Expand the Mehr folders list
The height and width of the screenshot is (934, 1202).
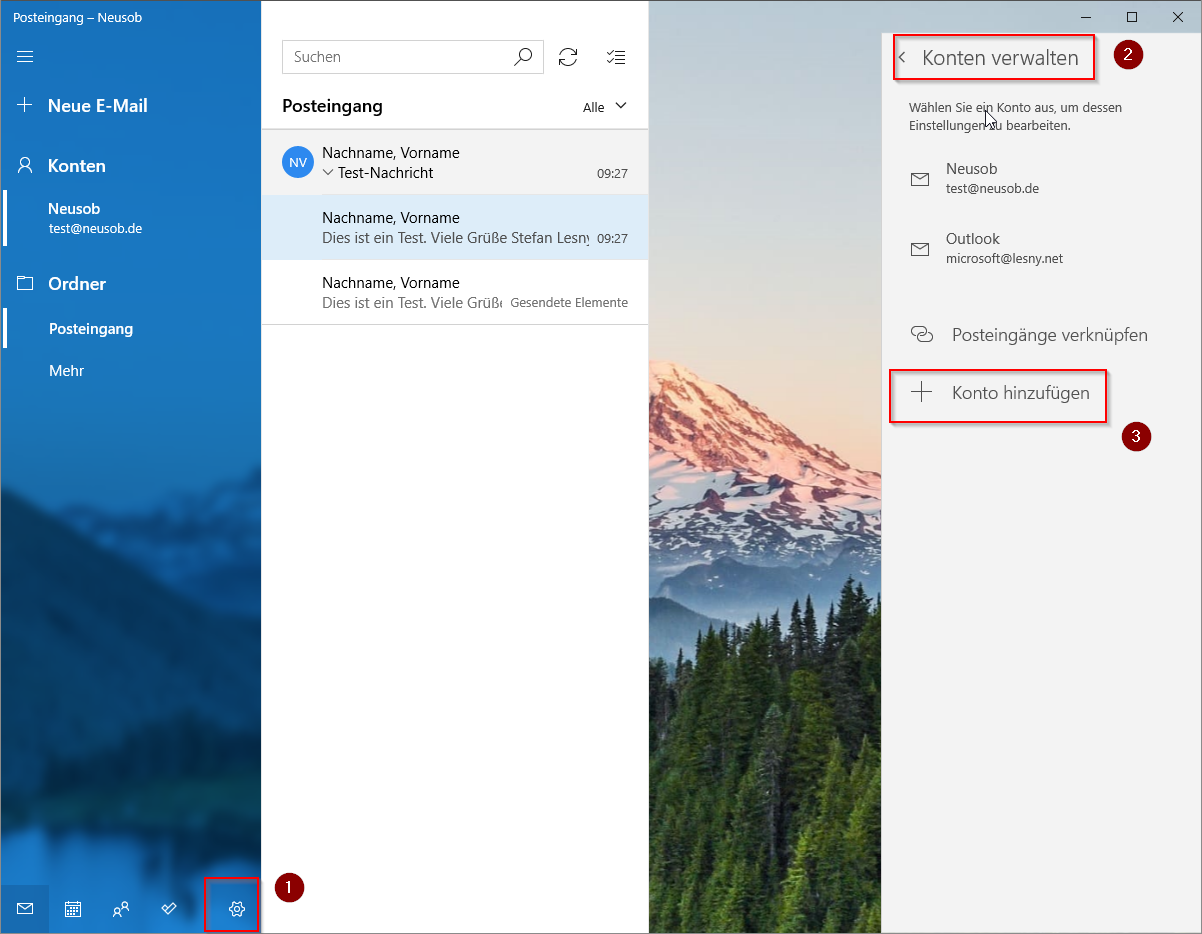coord(67,371)
